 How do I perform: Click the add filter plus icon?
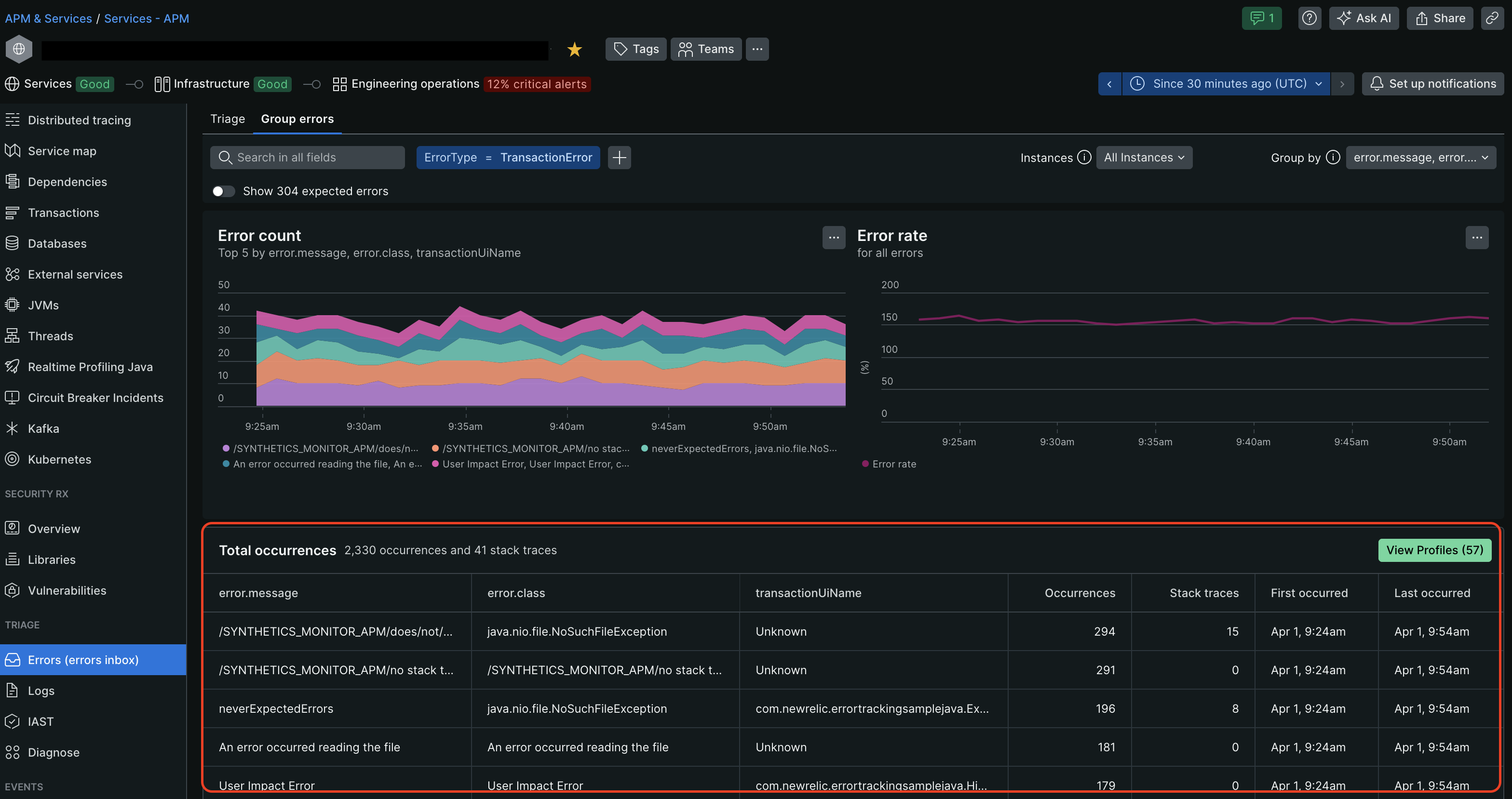point(619,157)
